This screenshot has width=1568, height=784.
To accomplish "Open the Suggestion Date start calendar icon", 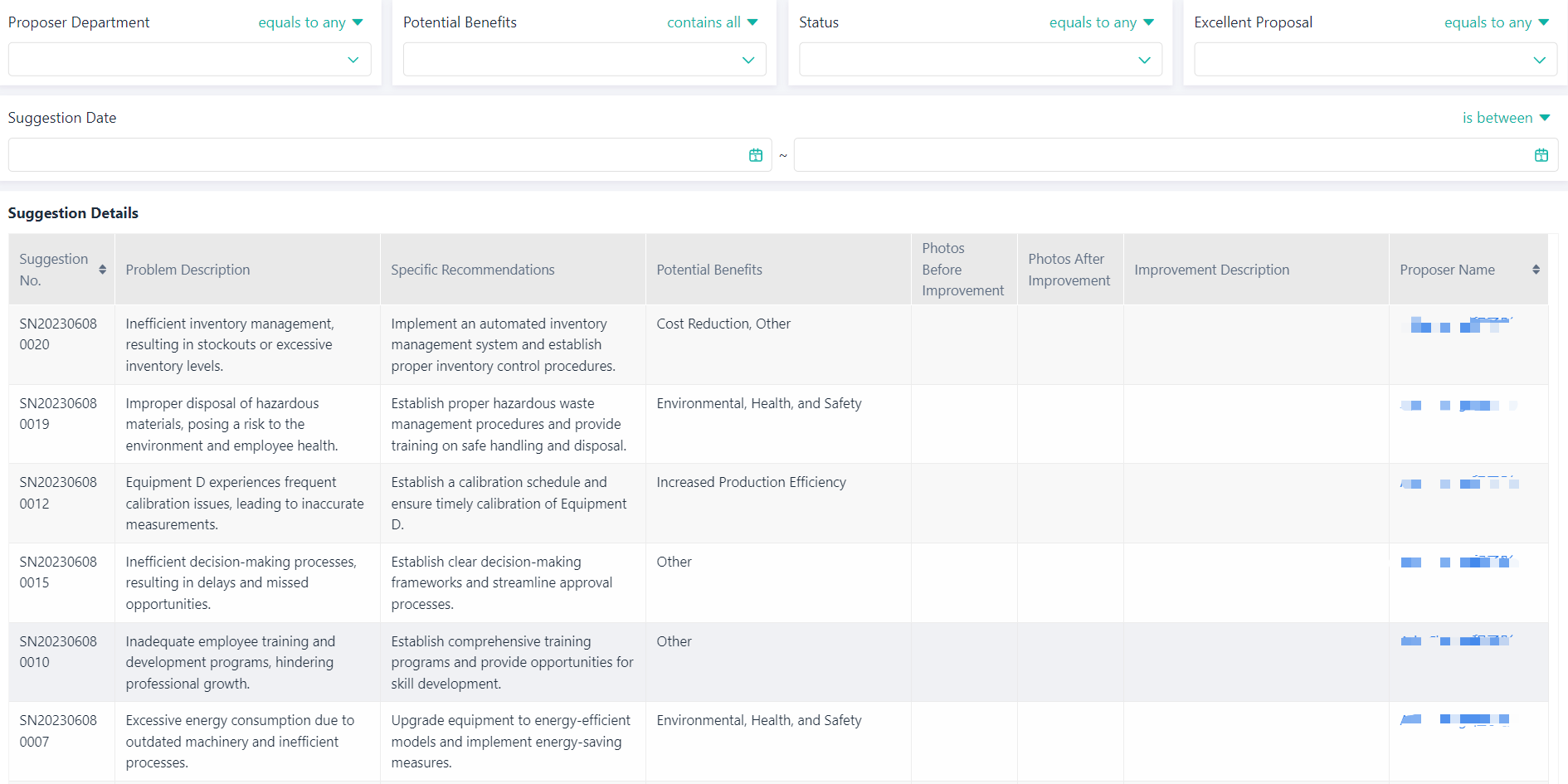I will (x=755, y=155).
